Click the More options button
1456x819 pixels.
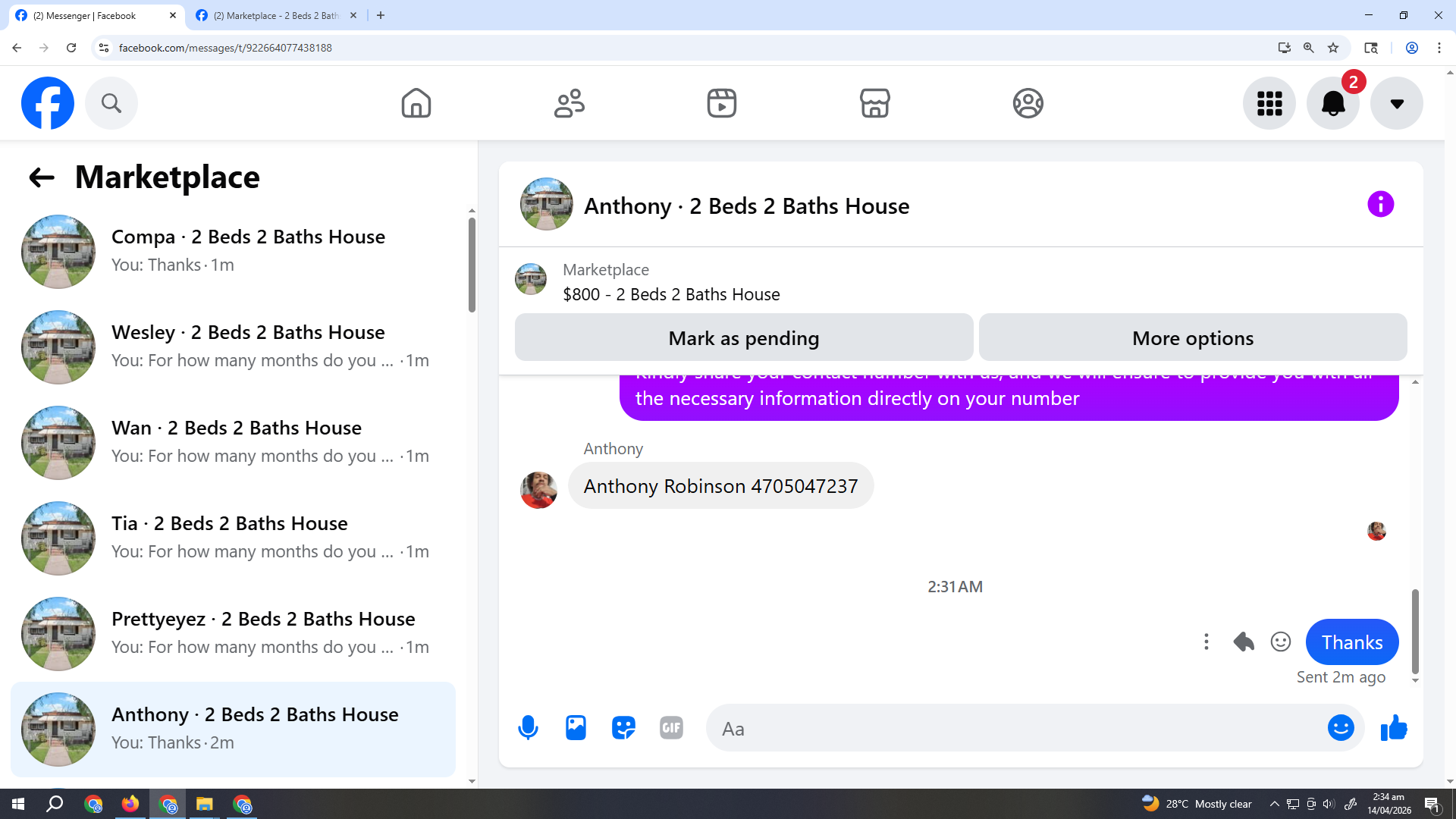click(x=1192, y=338)
